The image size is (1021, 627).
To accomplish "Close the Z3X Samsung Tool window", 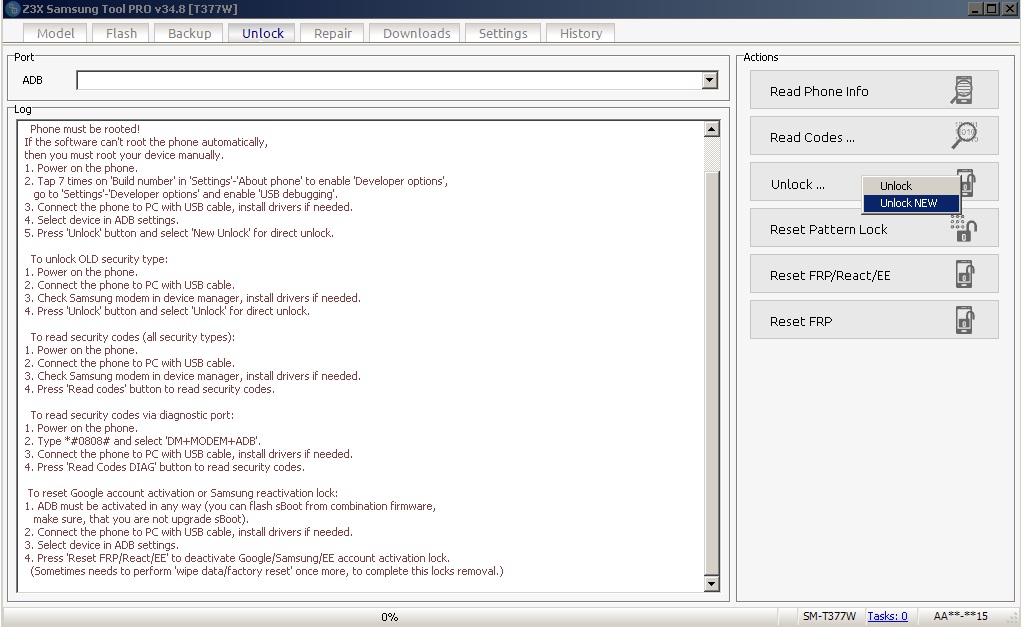I will (1009, 8).
